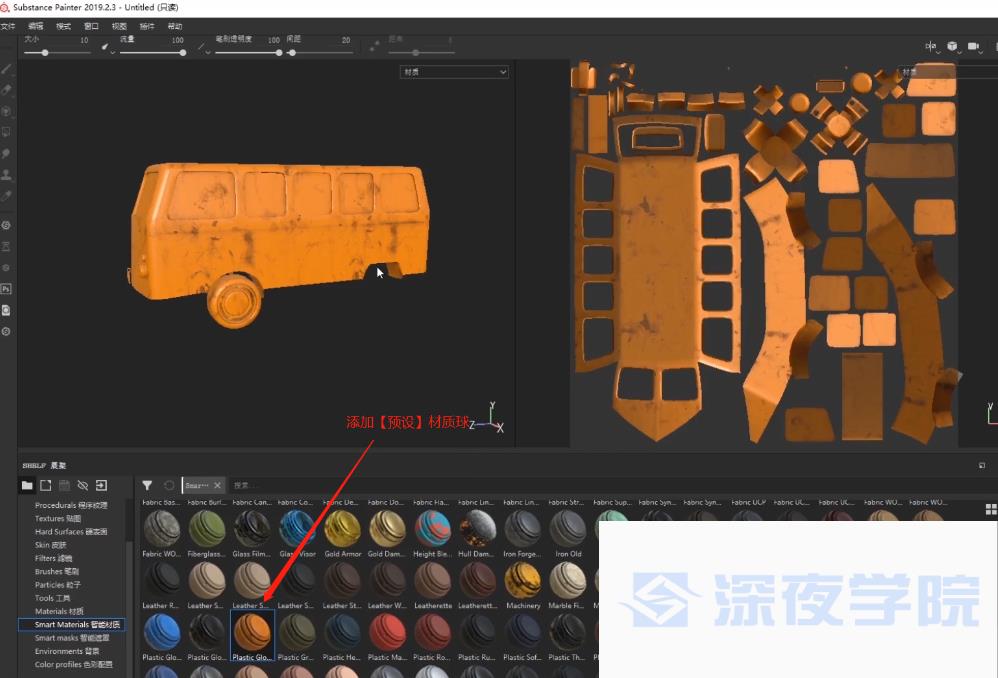Adjust the brush flow slider
This screenshot has width=998, height=678.
click(x=152, y=52)
